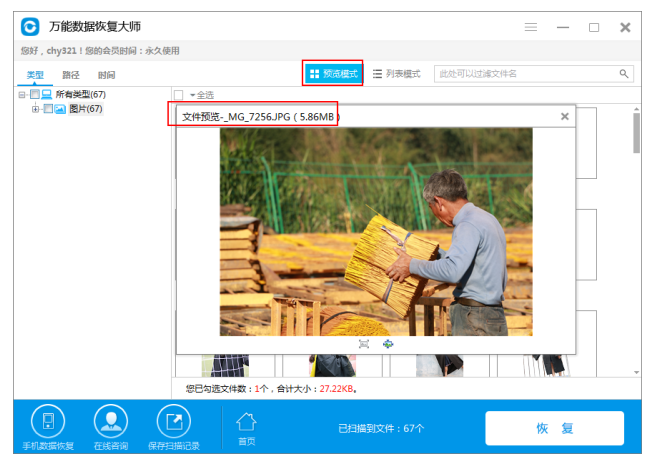This screenshot has height=465, width=657.
Task: Go to home page icon
Action: 246,422
